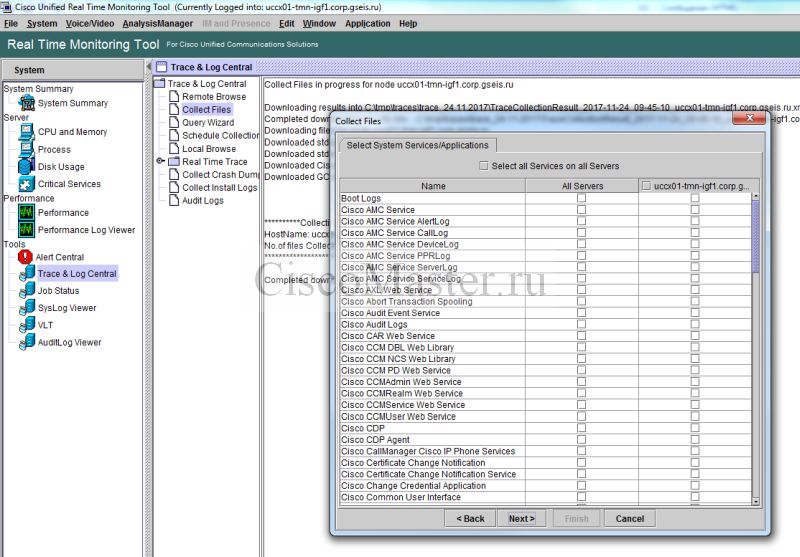This screenshot has width=800, height=557.
Task: Open the File menu
Action: point(11,23)
